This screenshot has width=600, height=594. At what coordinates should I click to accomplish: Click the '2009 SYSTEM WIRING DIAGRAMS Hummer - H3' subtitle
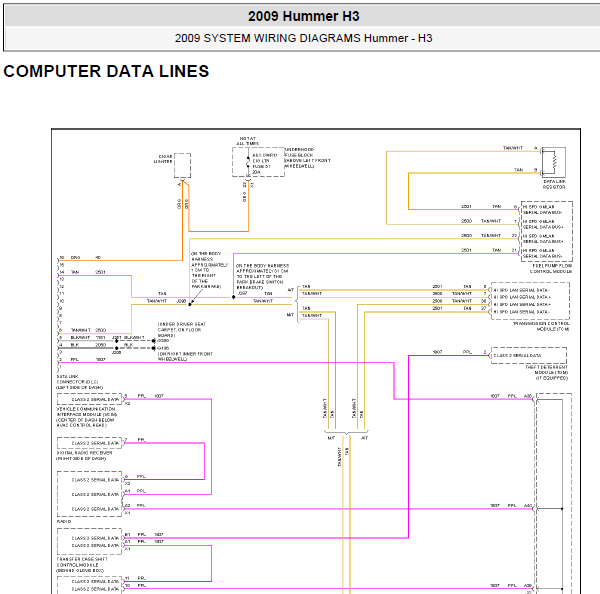pyautogui.click(x=303, y=38)
